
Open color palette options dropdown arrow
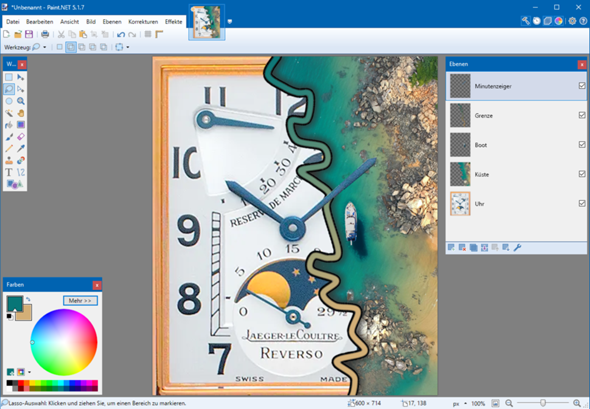click(29, 372)
